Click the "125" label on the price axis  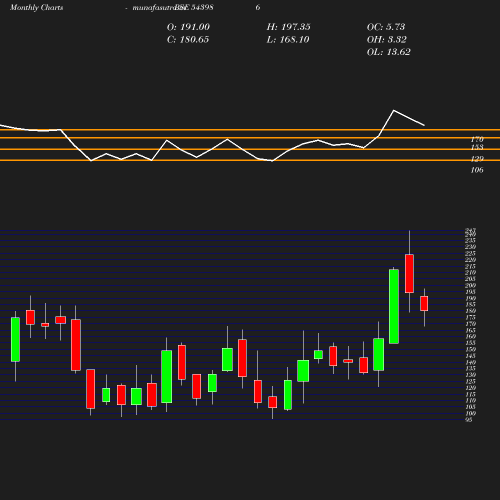(471, 382)
